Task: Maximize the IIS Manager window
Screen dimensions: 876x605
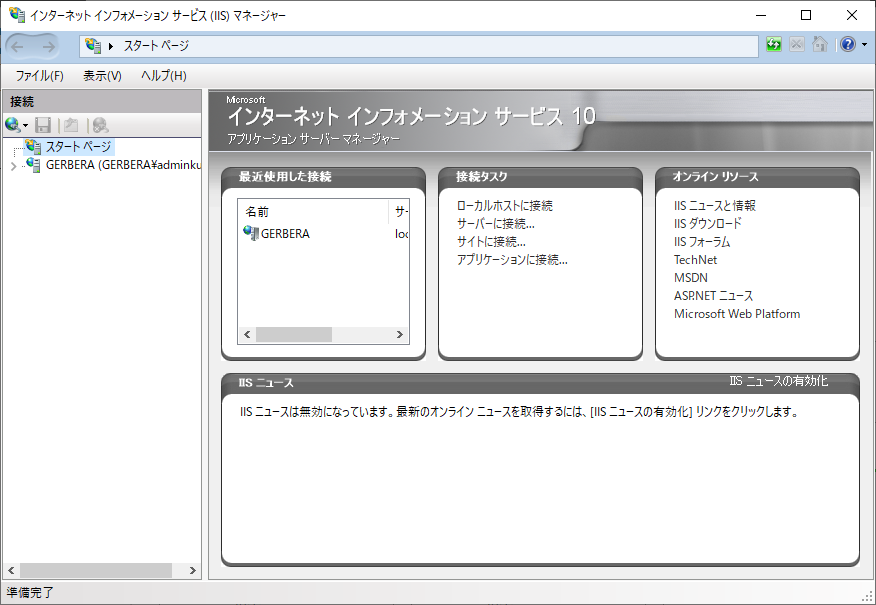Action: [x=806, y=15]
